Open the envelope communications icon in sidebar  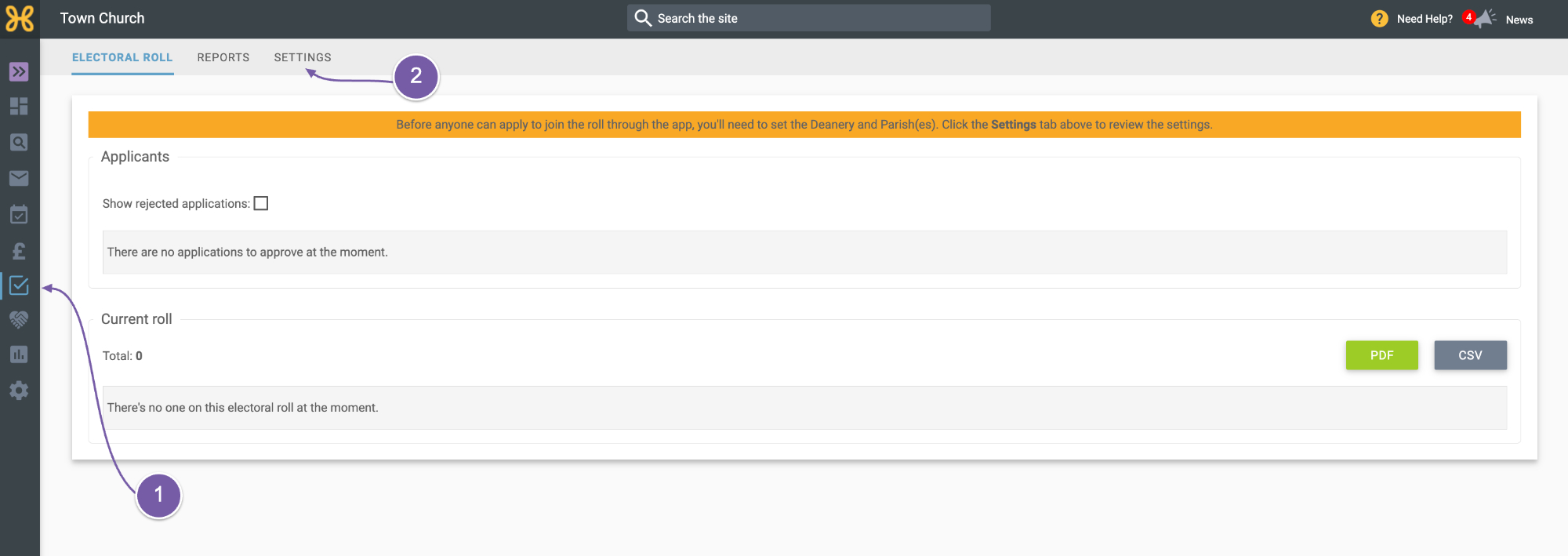[x=19, y=178]
